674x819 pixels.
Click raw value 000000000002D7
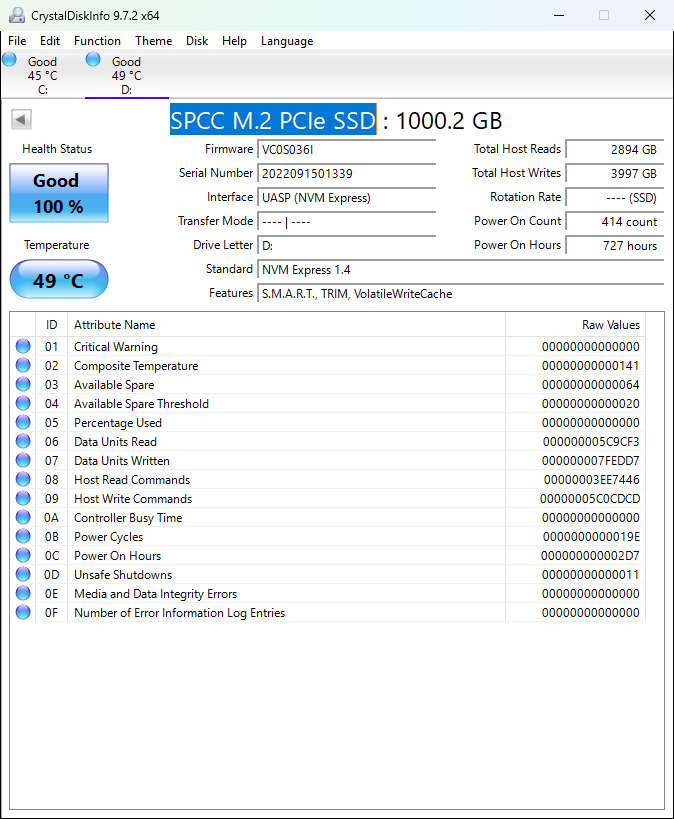590,556
